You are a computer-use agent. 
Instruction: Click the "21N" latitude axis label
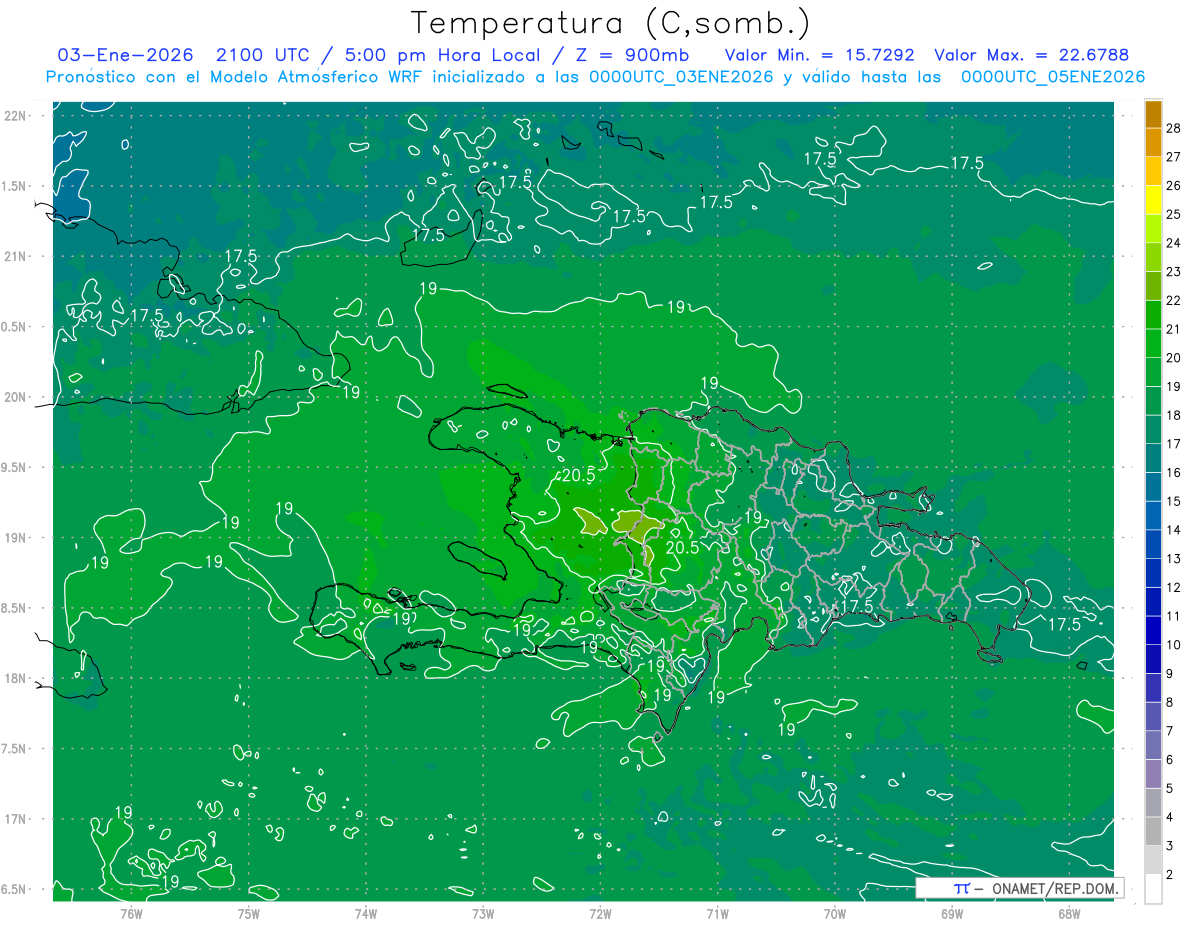[x=15, y=256]
